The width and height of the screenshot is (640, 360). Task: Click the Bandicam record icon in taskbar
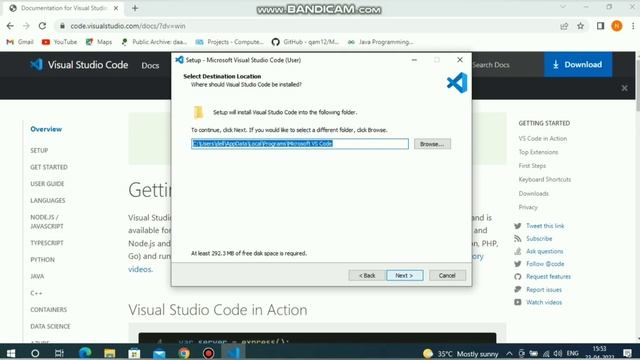pos(209,353)
